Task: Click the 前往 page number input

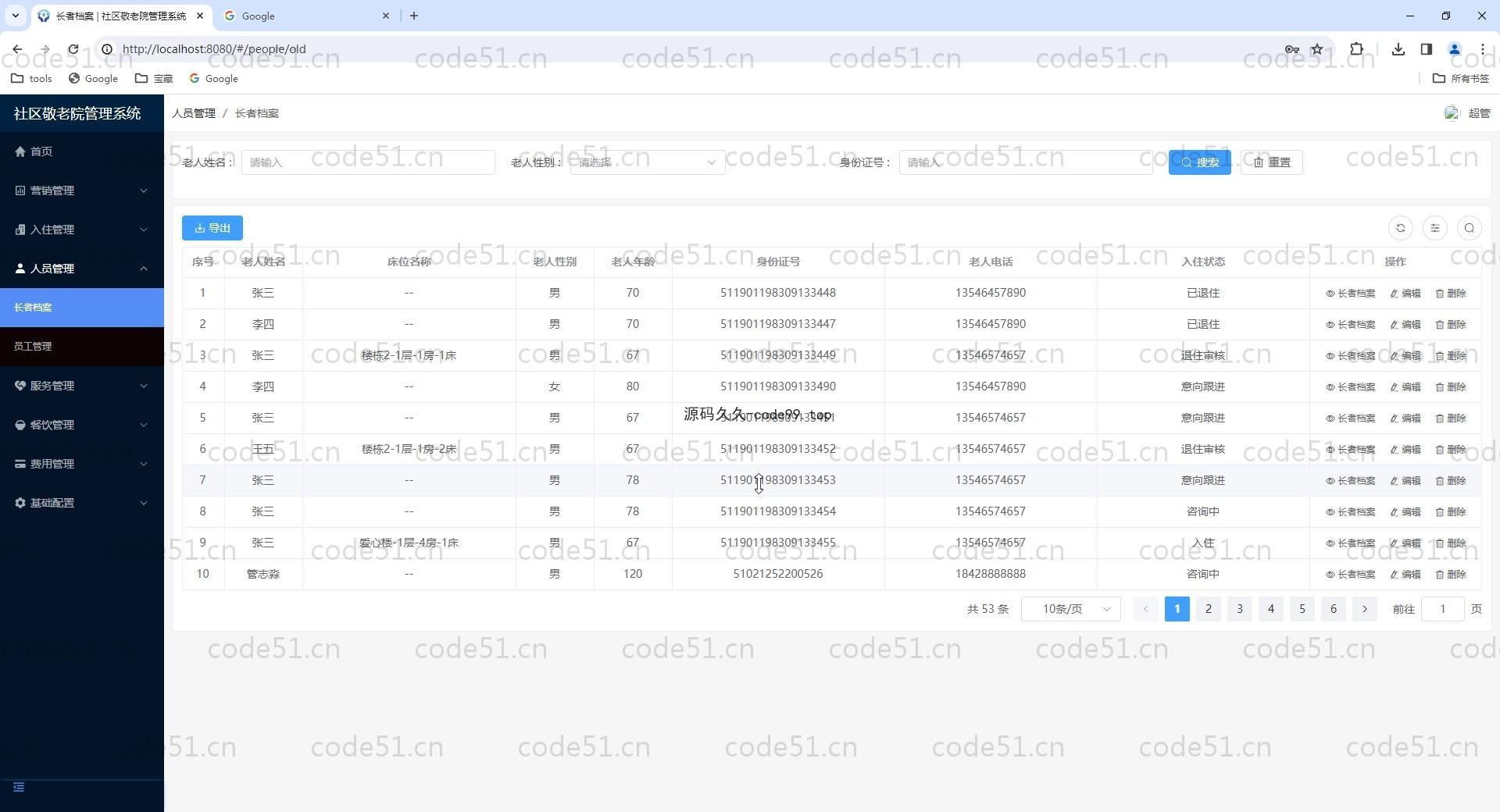Action: click(x=1442, y=609)
